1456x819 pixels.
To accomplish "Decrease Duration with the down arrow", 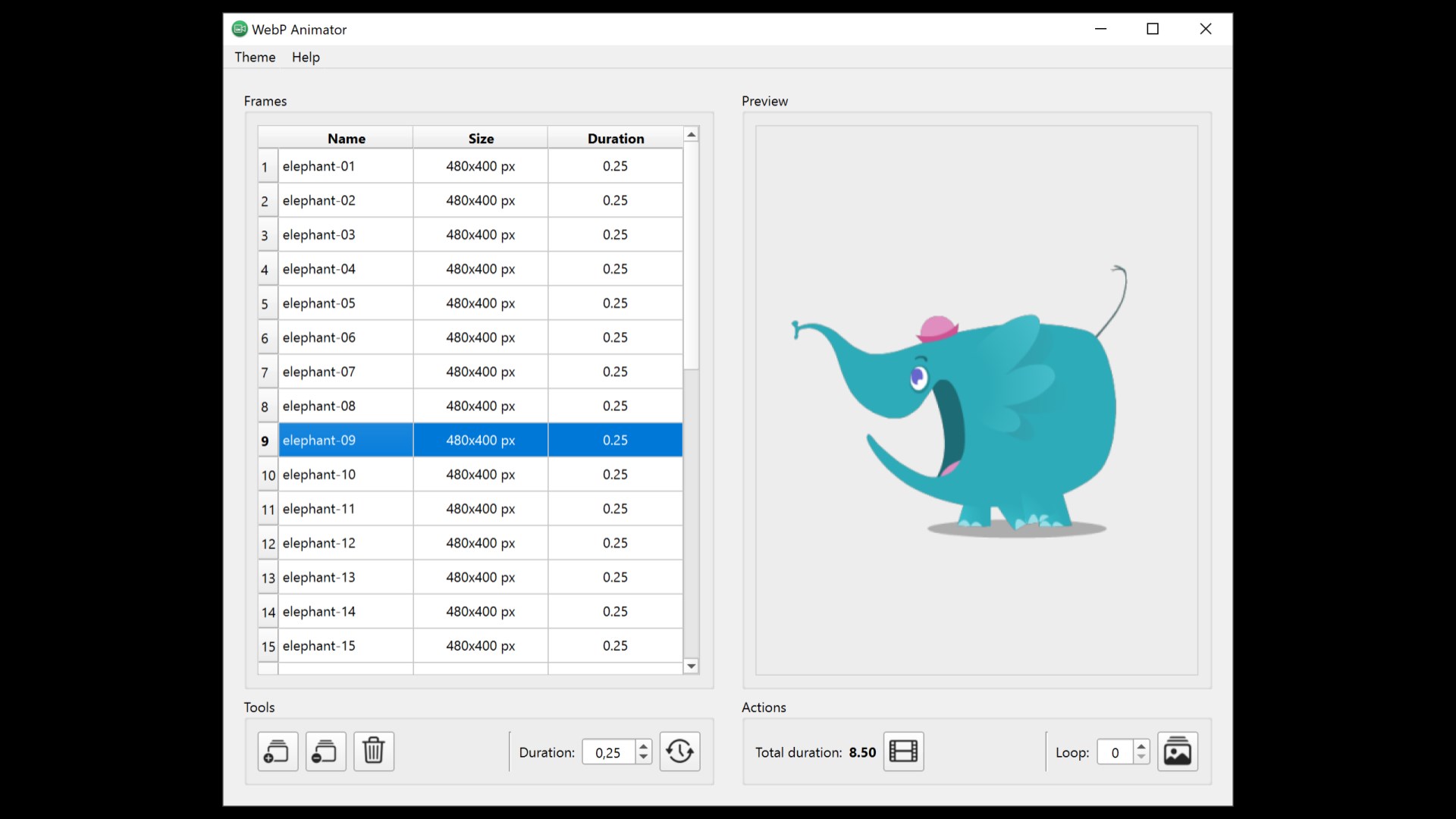I will 644,757.
